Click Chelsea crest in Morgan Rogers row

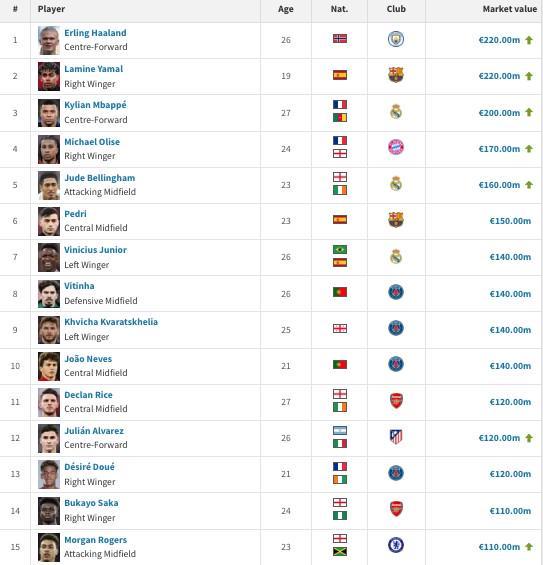(396, 545)
